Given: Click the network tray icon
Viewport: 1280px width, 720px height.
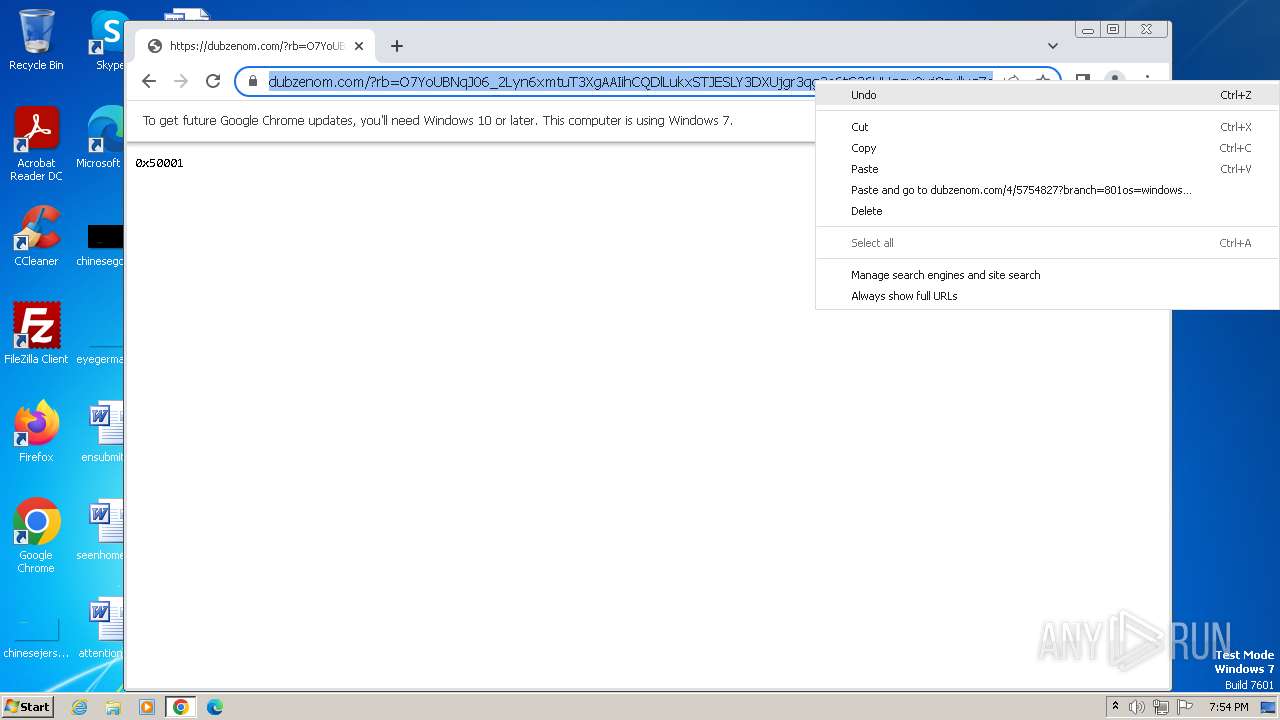Looking at the screenshot, I should (x=1161, y=707).
